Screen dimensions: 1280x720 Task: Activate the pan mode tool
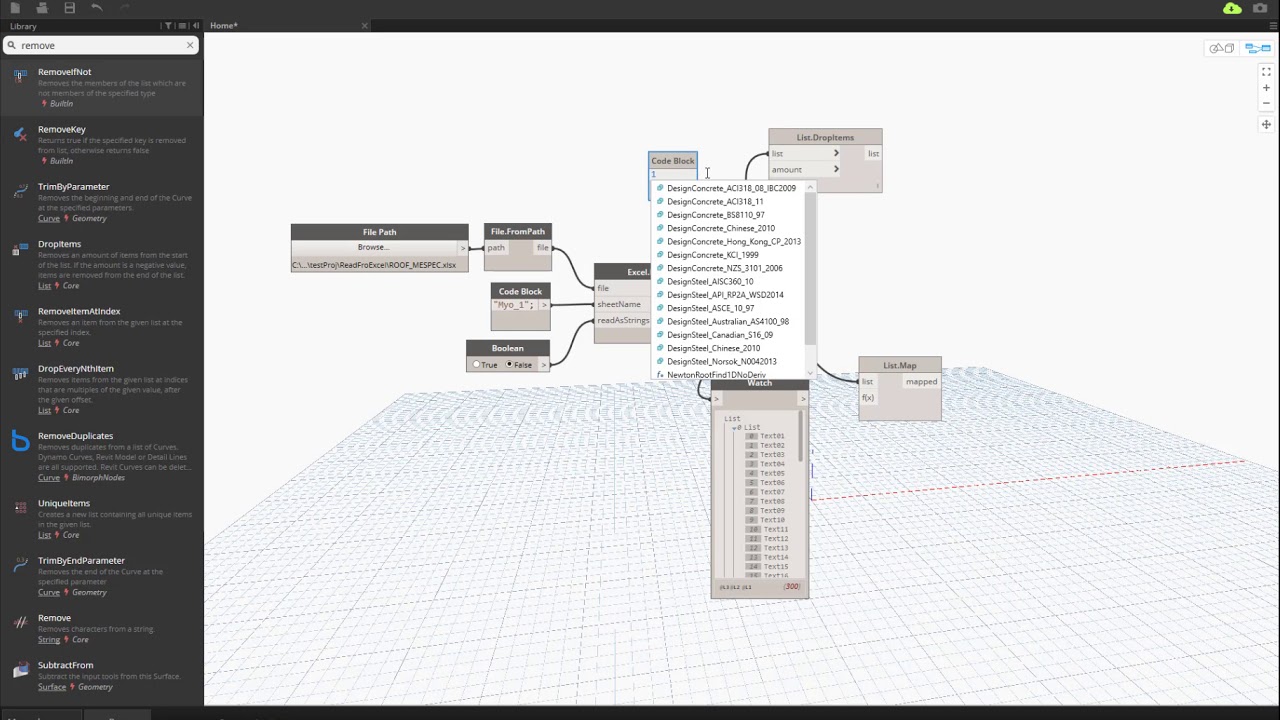(x=1266, y=124)
